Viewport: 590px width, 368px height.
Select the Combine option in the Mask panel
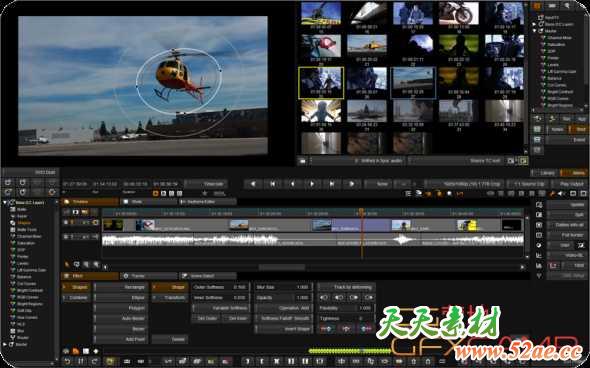pyautogui.click(x=76, y=297)
